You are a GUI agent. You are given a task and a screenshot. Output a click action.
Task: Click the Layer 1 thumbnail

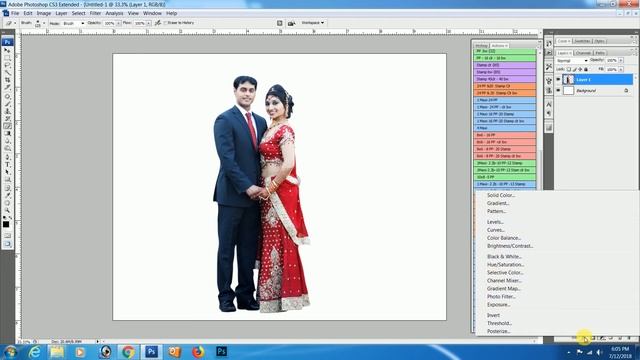click(x=568, y=80)
